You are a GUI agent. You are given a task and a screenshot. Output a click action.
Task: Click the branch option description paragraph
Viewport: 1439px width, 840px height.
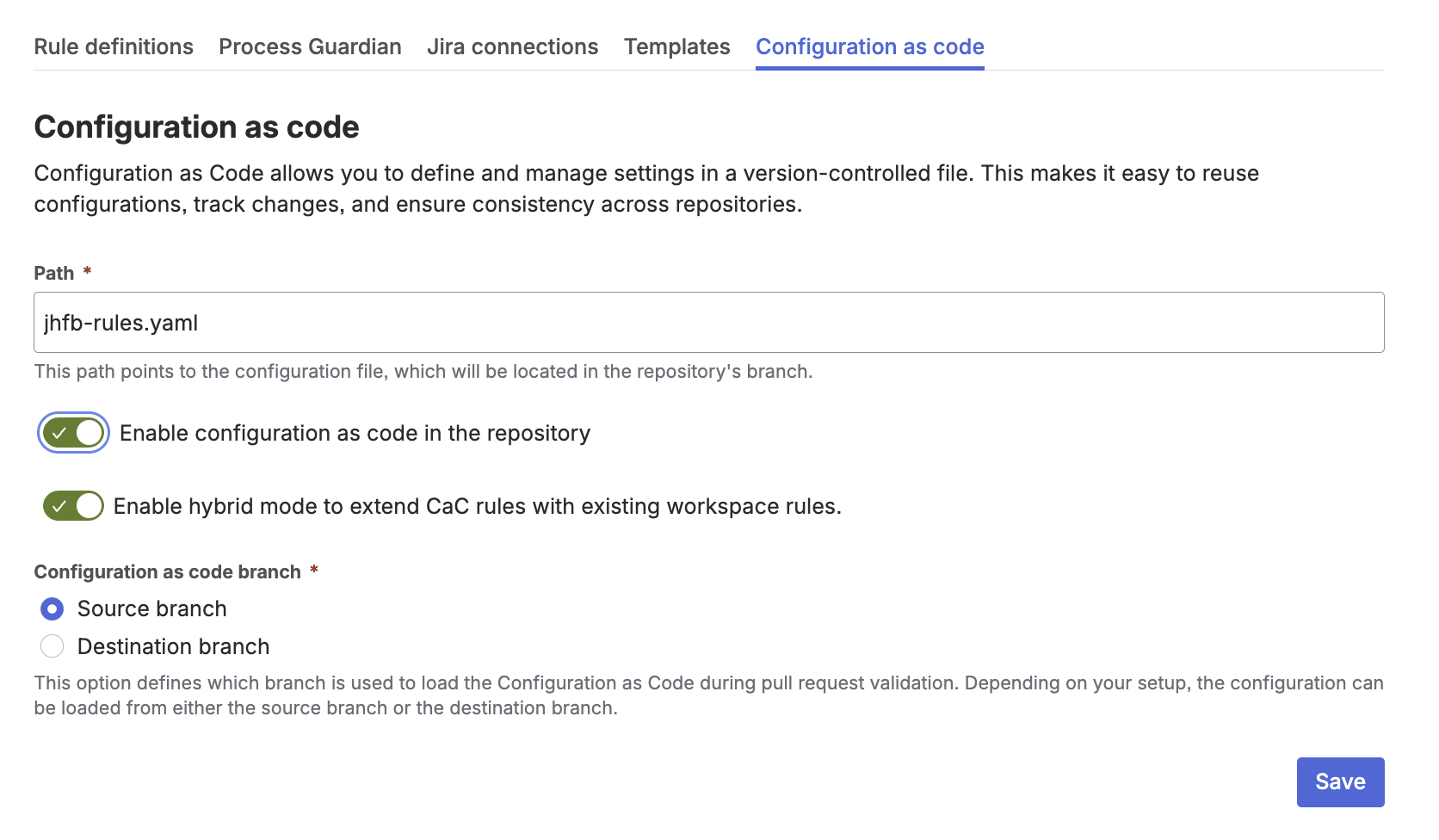[709, 695]
